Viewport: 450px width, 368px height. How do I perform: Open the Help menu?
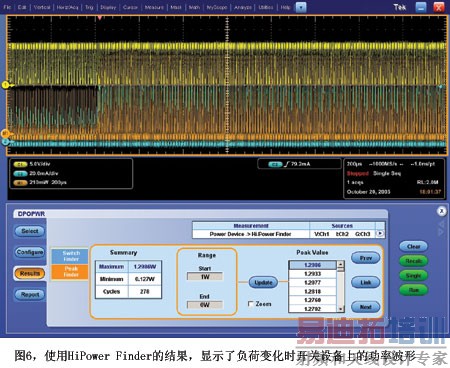click(285, 7)
